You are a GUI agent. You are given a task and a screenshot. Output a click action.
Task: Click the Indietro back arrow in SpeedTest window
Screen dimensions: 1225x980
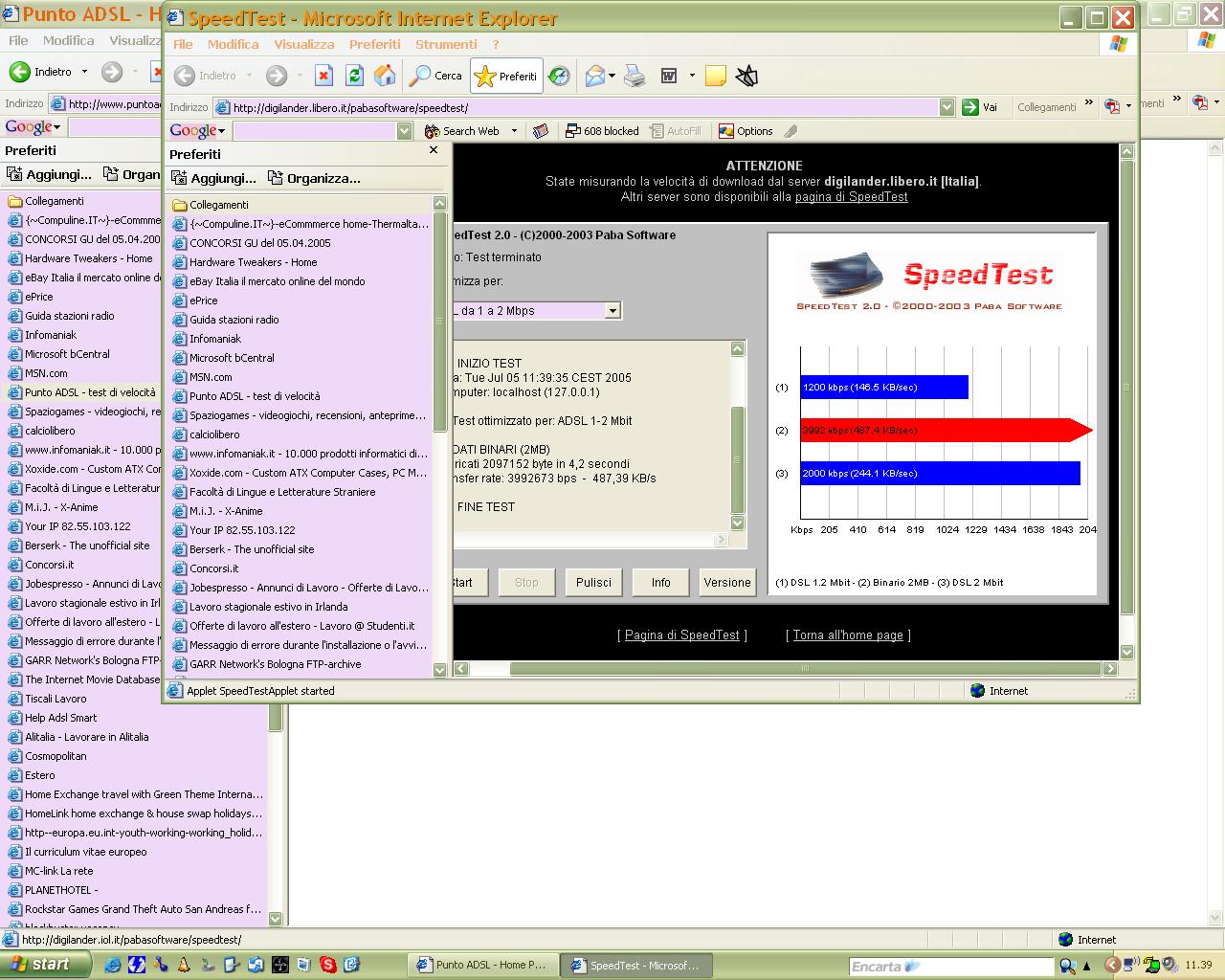tap(186, 76)
